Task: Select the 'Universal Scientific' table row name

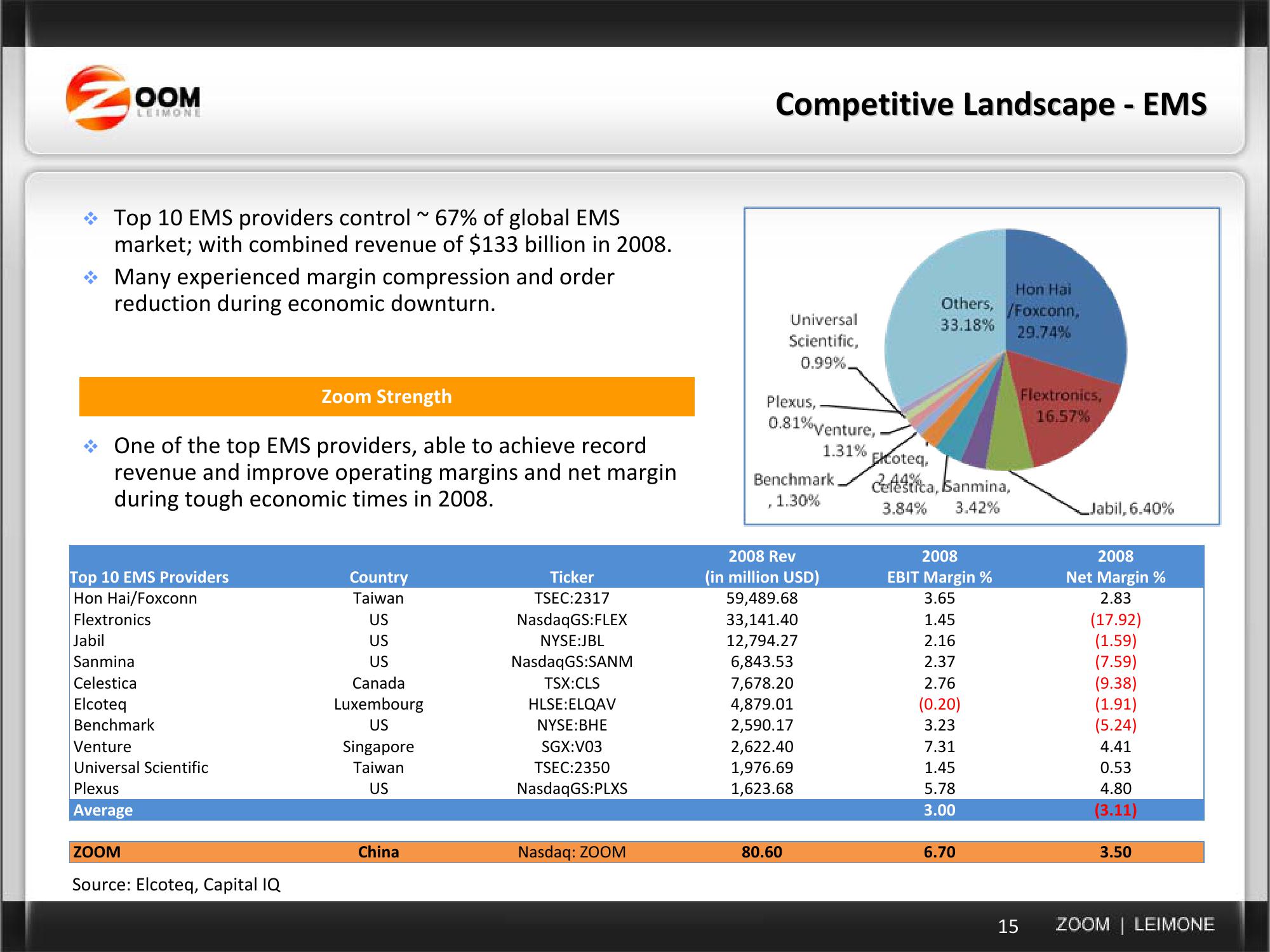Action: pyautogui.click(x=140, y=768)
